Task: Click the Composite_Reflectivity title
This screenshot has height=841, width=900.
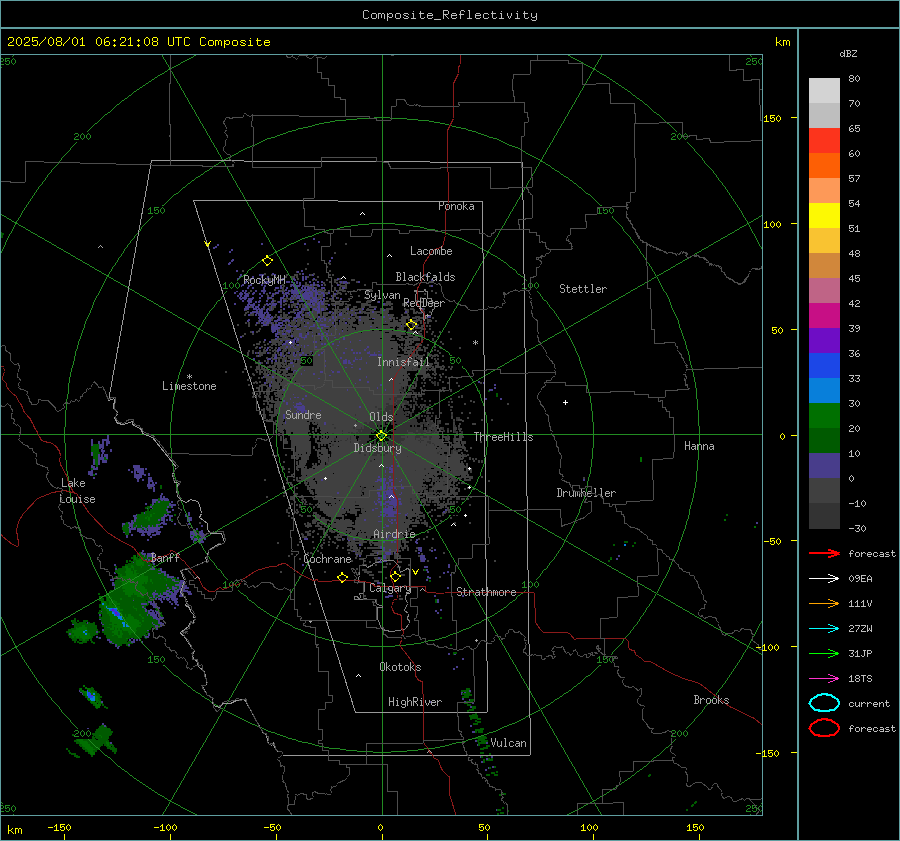Action: pos(449,15)
